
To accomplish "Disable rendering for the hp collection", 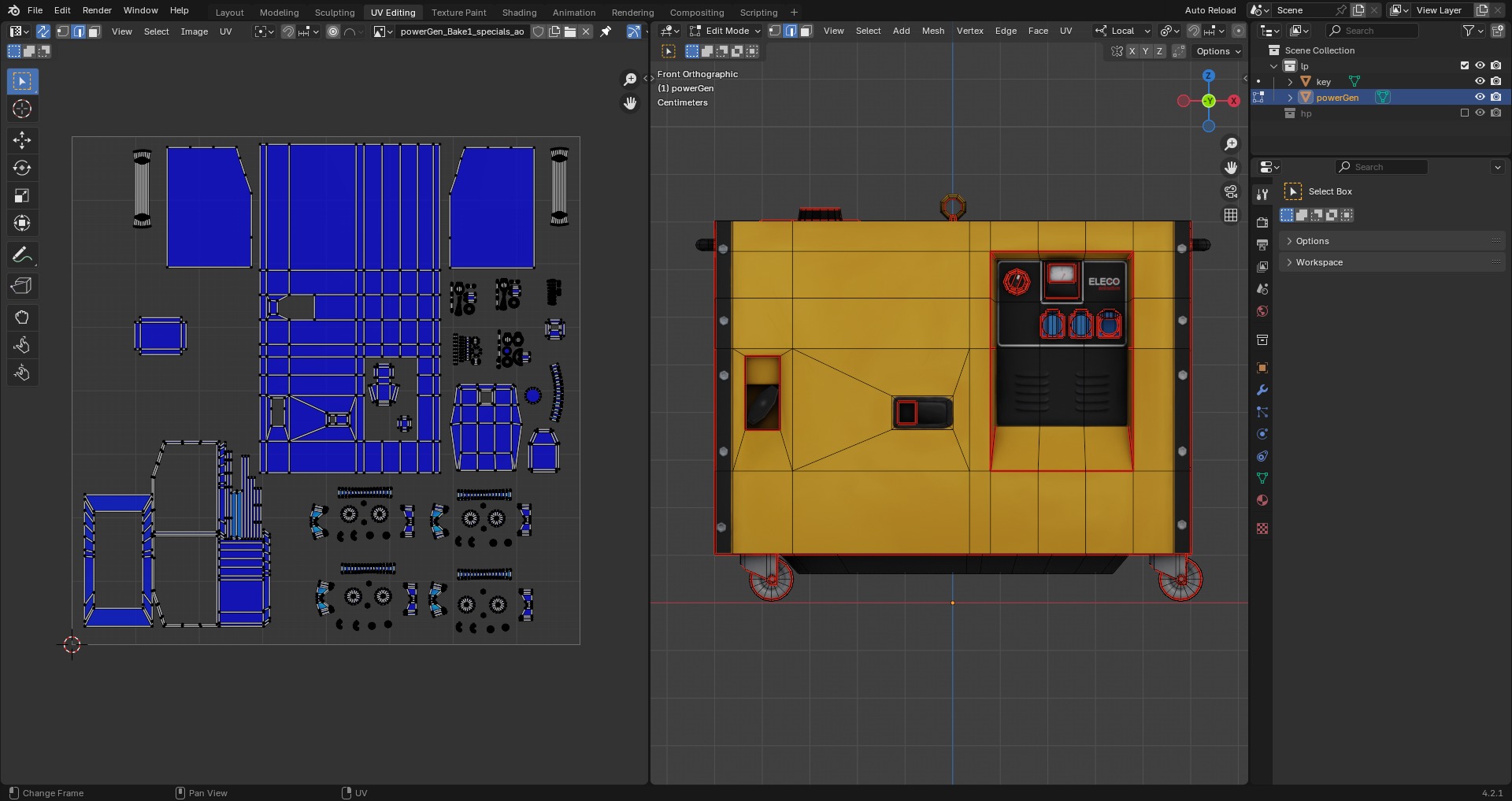I will (1495, 113).
